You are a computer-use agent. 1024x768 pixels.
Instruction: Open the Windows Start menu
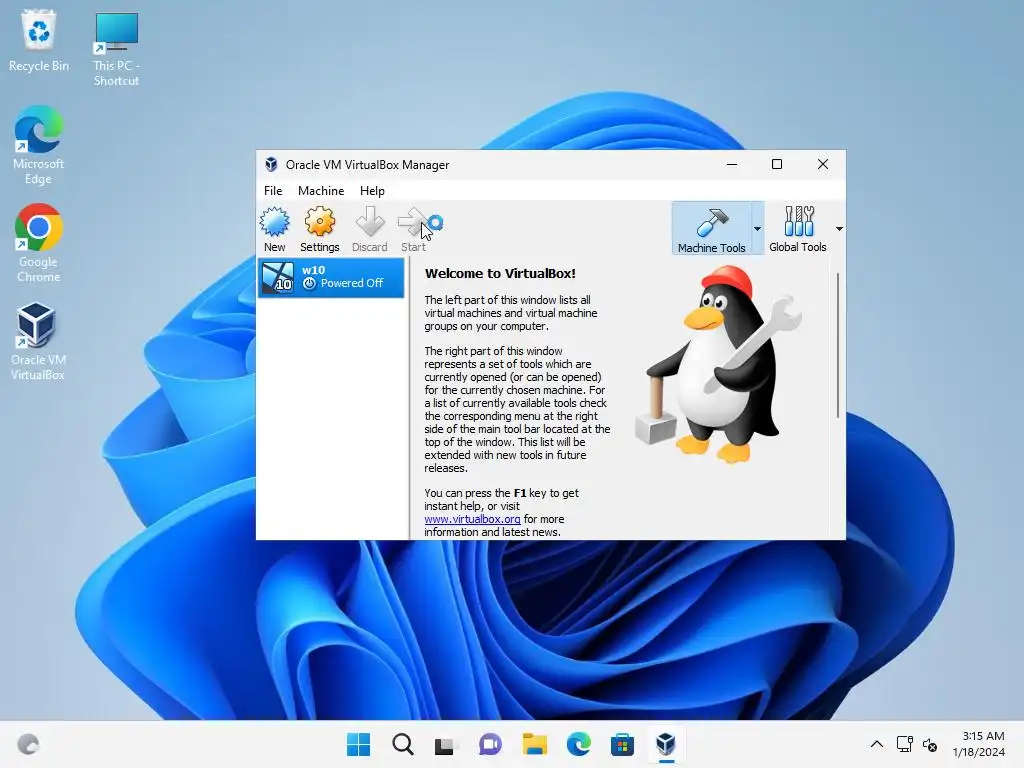point(358,744)
